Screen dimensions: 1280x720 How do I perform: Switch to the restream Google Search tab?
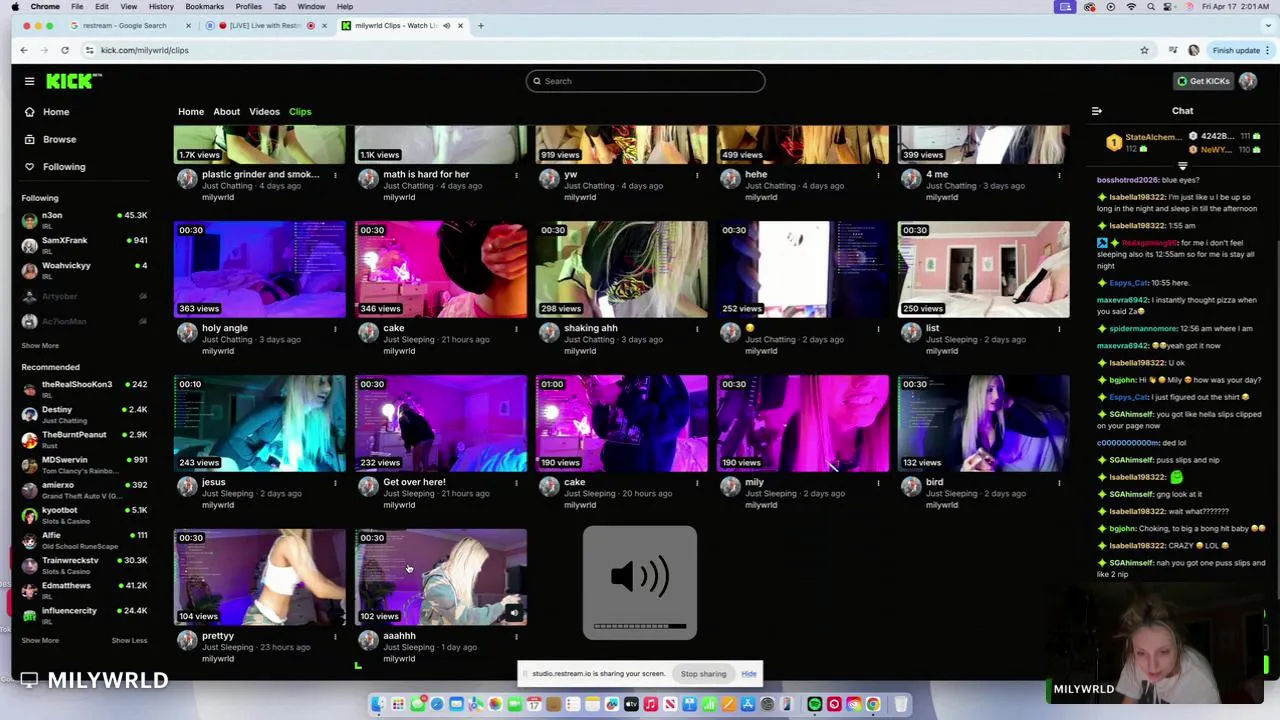pyautogui.click(x=124, y=26)
